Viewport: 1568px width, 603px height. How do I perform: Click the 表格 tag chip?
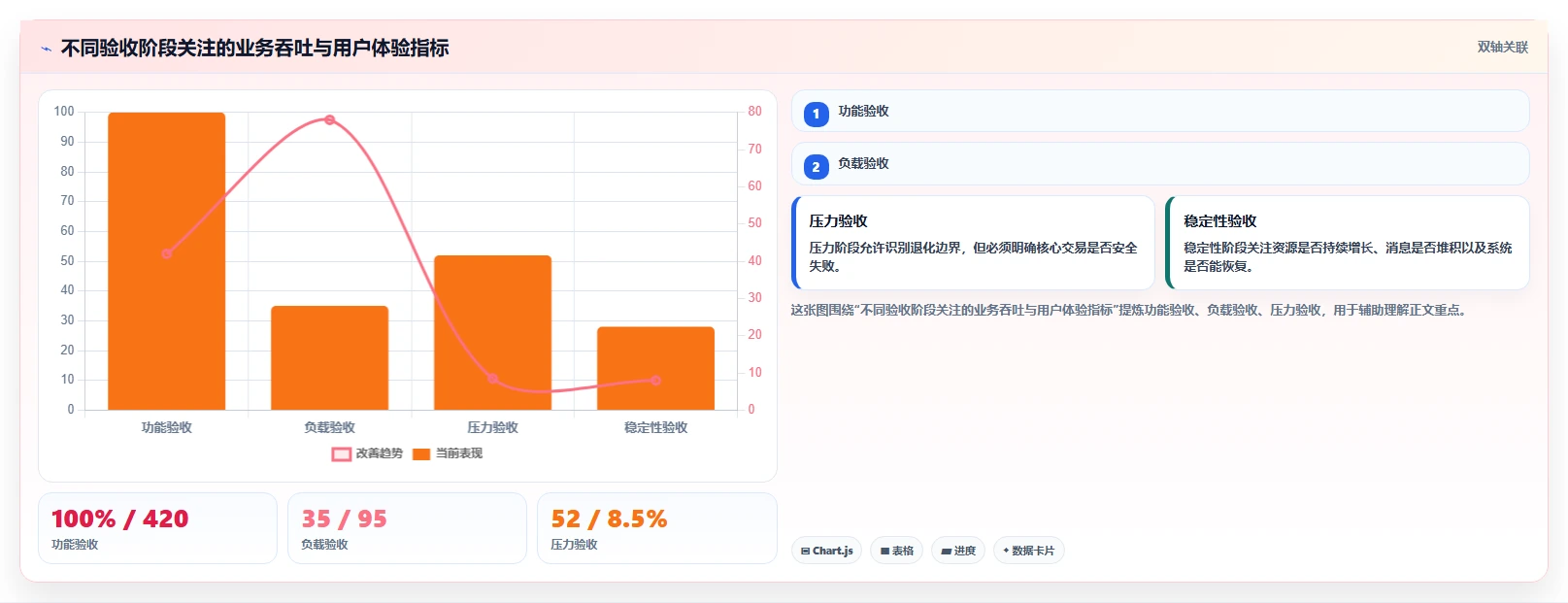click(x=896, y=551)
